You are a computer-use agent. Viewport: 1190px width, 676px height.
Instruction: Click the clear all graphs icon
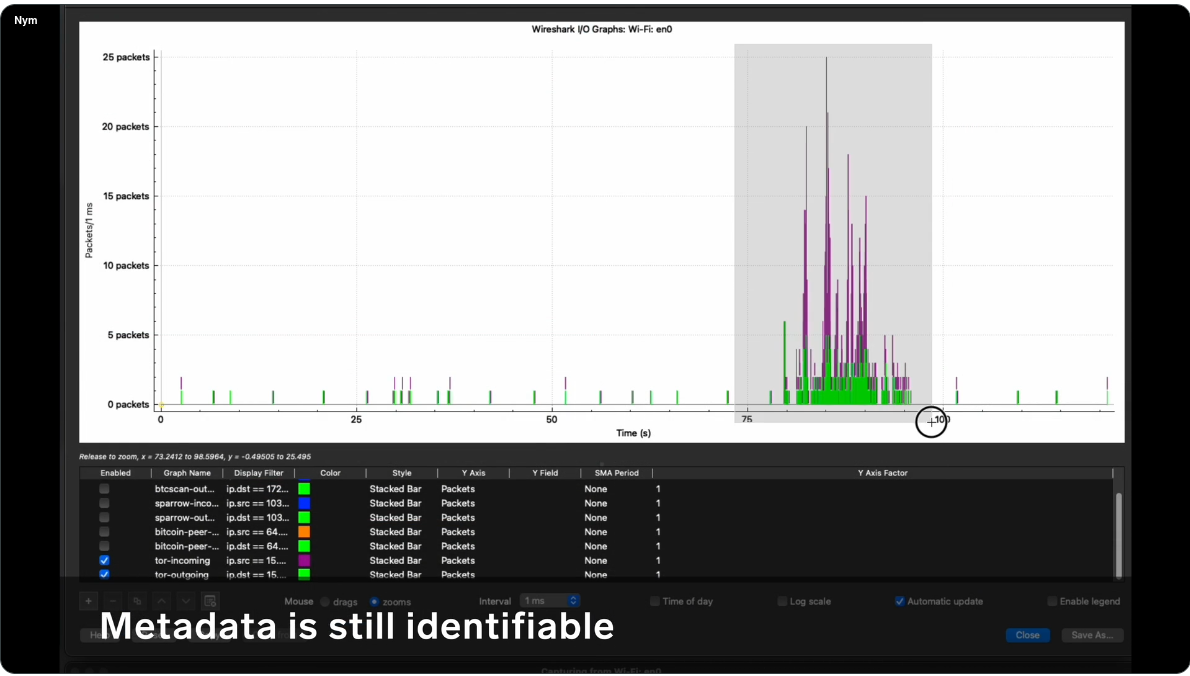tap(209, 601)
